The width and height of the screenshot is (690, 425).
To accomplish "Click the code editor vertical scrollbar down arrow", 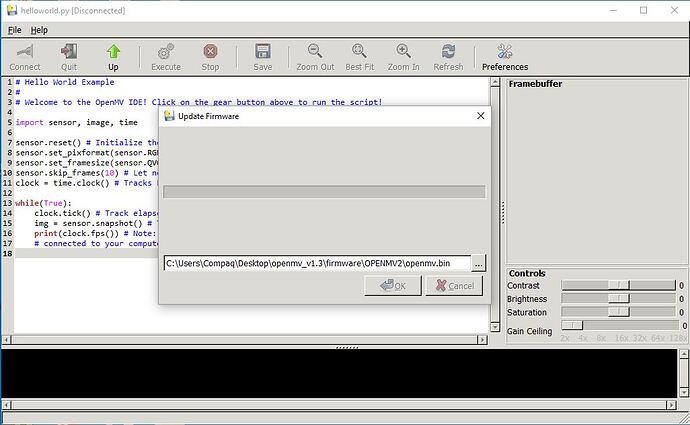I will [x=495, y=327].
